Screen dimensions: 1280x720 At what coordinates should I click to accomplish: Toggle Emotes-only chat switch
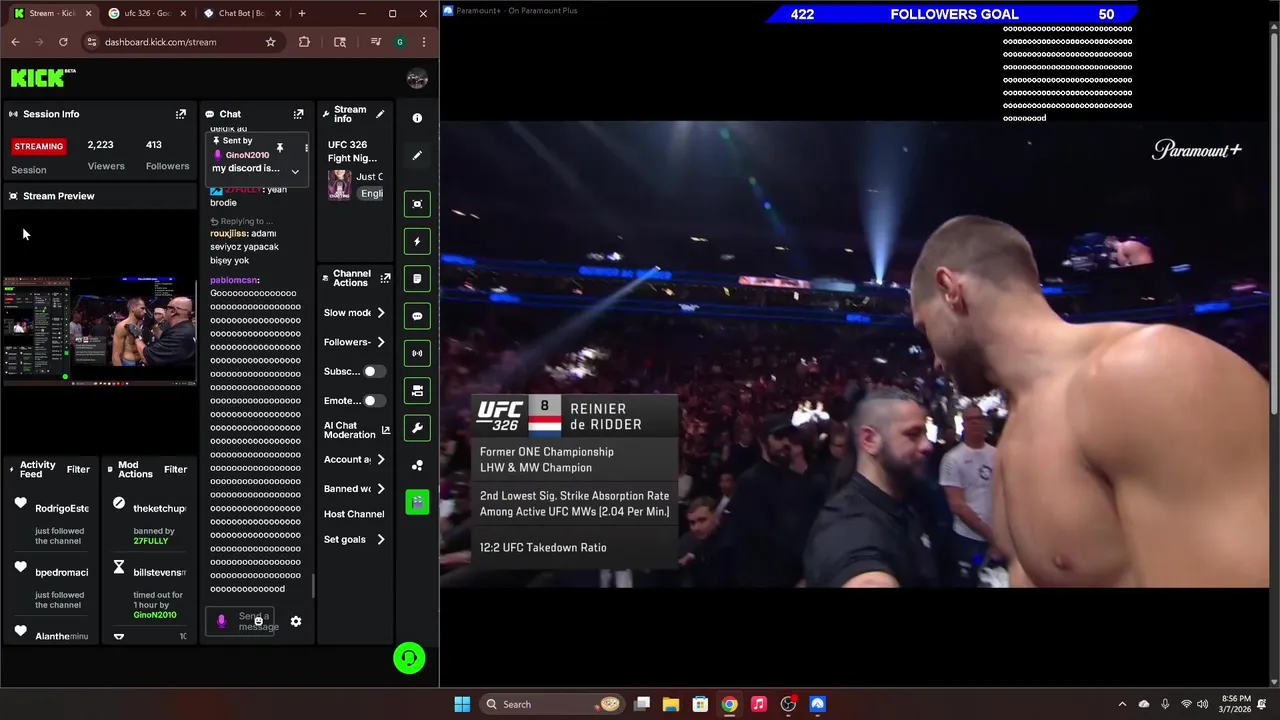[x=373, y=401]
